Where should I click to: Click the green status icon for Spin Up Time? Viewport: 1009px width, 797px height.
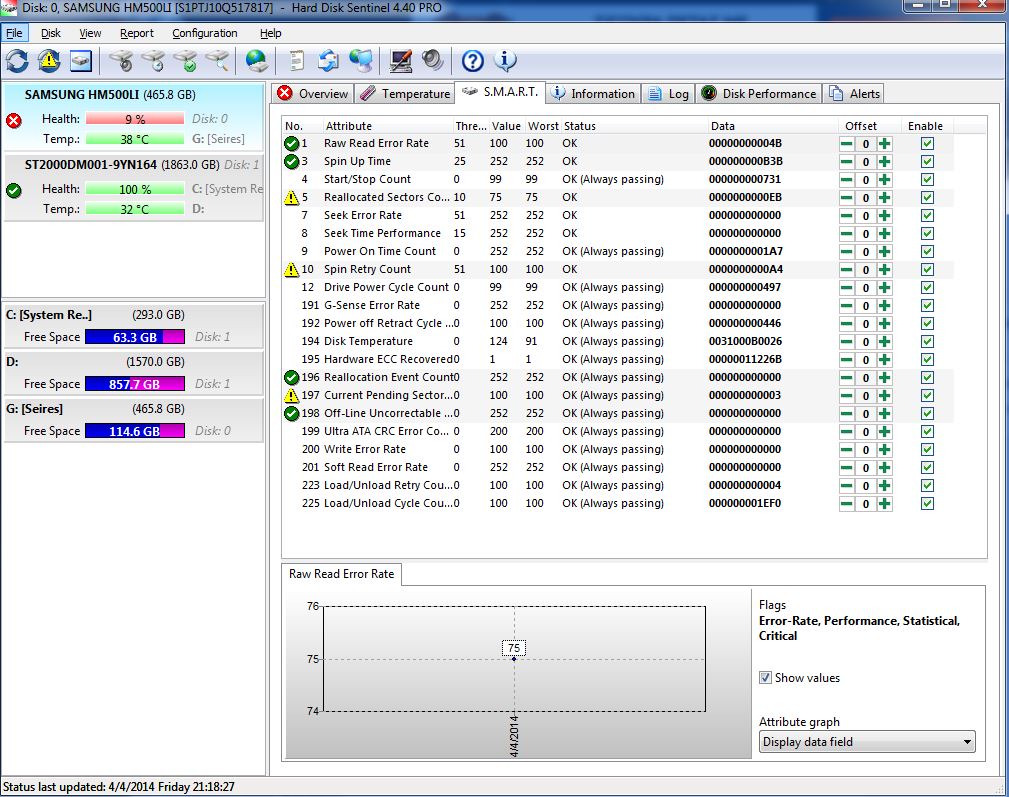pos(292,161)
